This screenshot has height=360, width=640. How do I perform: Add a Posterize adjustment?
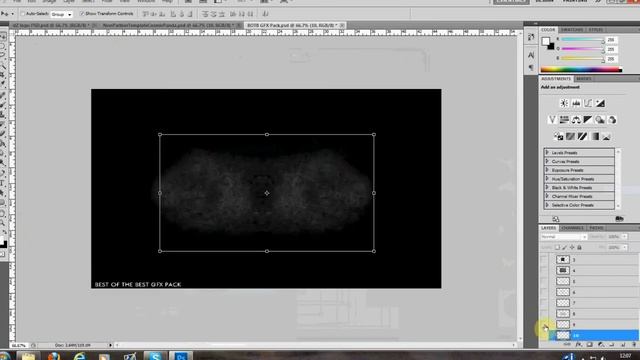[570, 136]
